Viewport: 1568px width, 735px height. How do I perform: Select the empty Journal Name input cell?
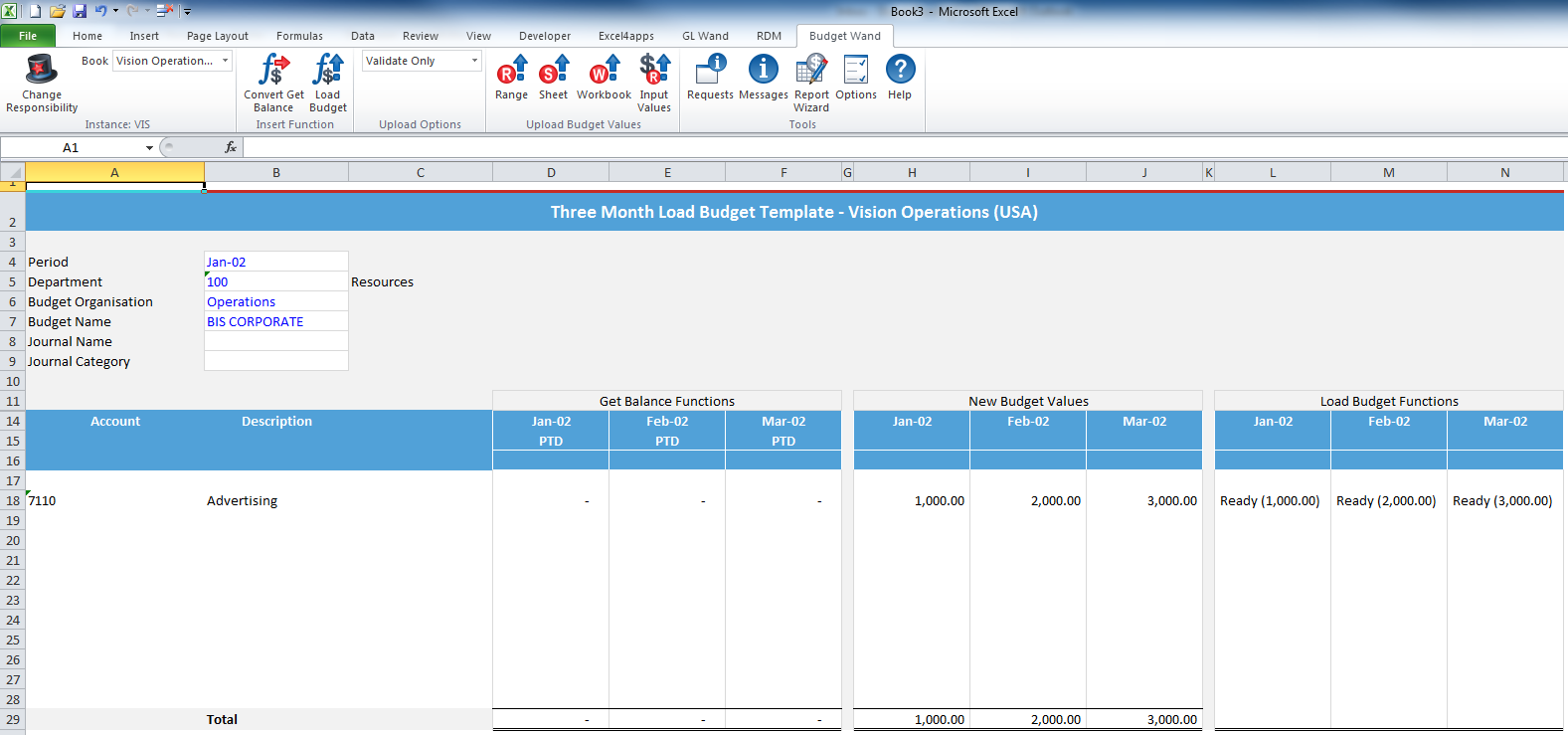coord(276,341)
